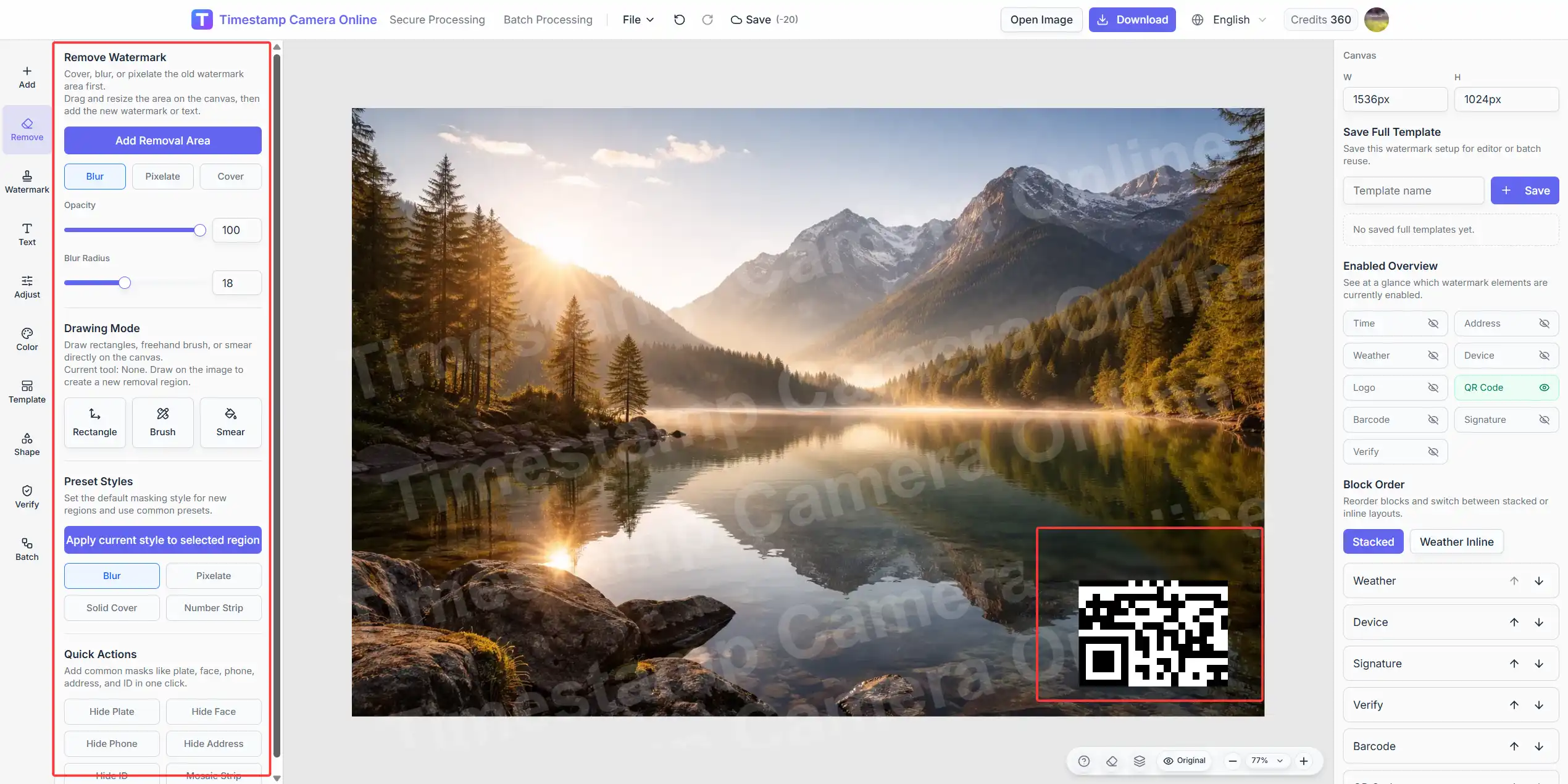Image resolution: width=1568 pixels, height=784 pixels.
Task: Open the Watermark stamp tool
Action: [x=27, y=182]
